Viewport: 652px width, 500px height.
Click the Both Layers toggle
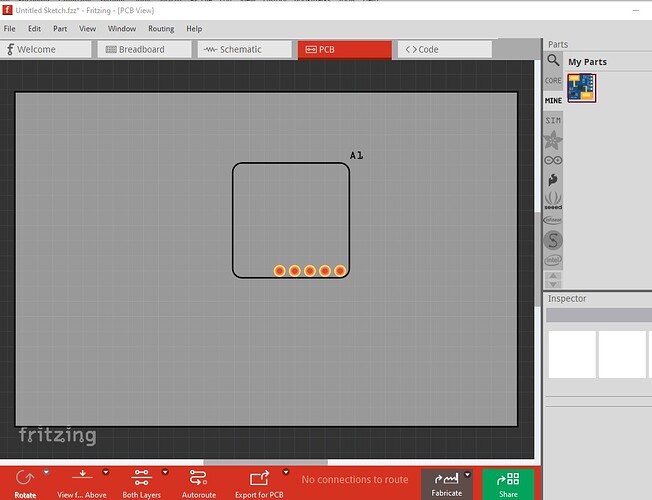point(140,478)
